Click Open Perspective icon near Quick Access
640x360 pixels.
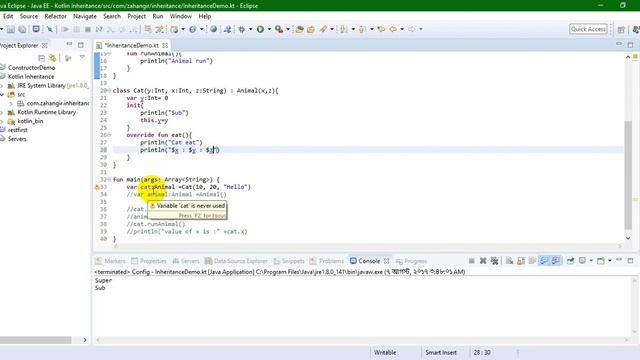[621, 29]
